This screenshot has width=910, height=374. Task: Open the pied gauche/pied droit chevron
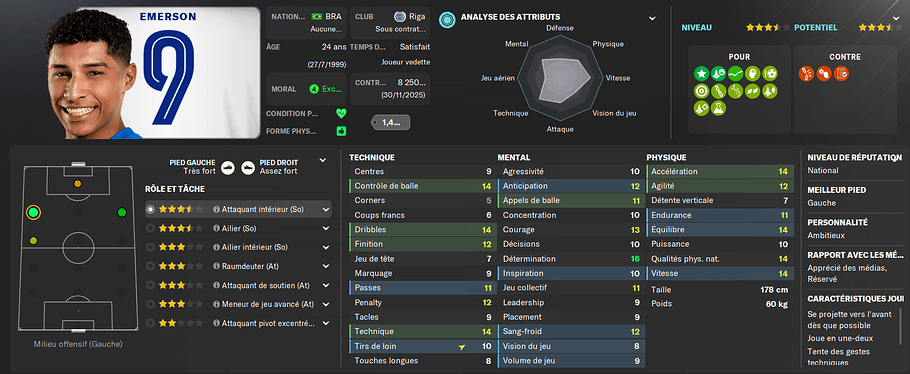click(323, 160)
